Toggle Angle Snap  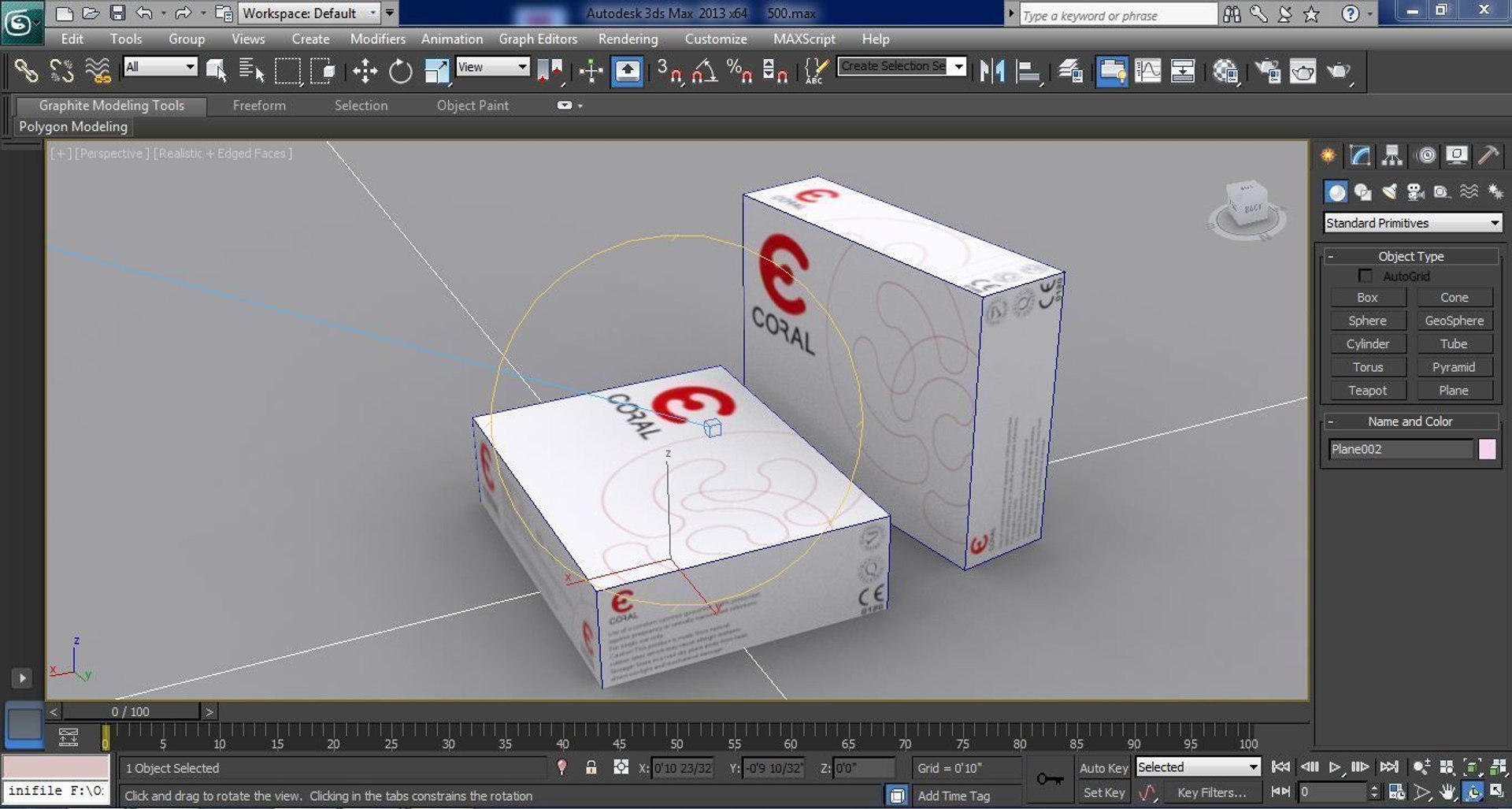(x=704, y=72)
